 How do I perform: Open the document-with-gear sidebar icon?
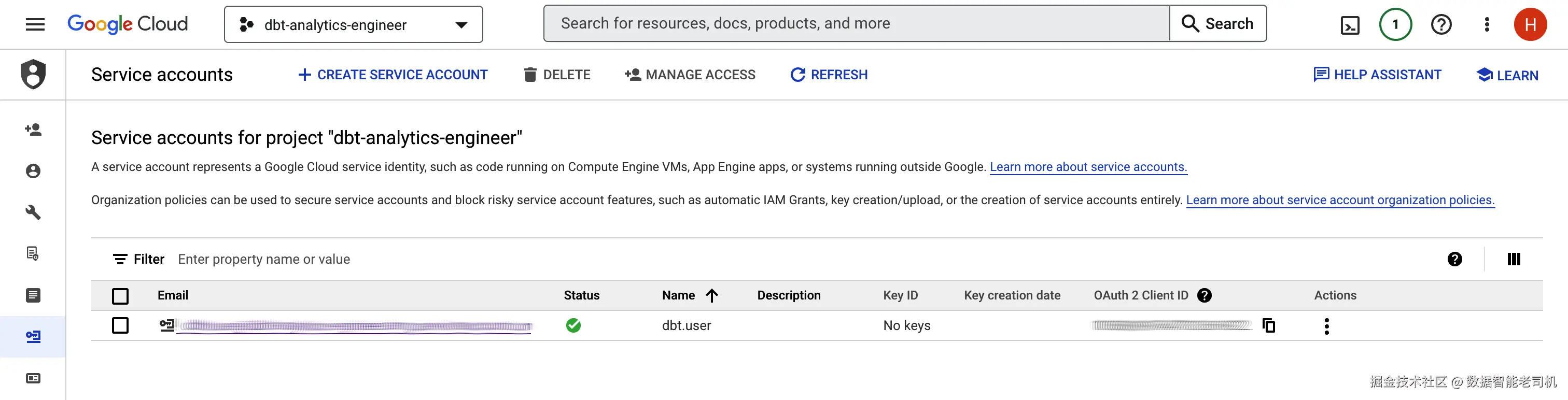pyautogui.click(x=34, y=253)
